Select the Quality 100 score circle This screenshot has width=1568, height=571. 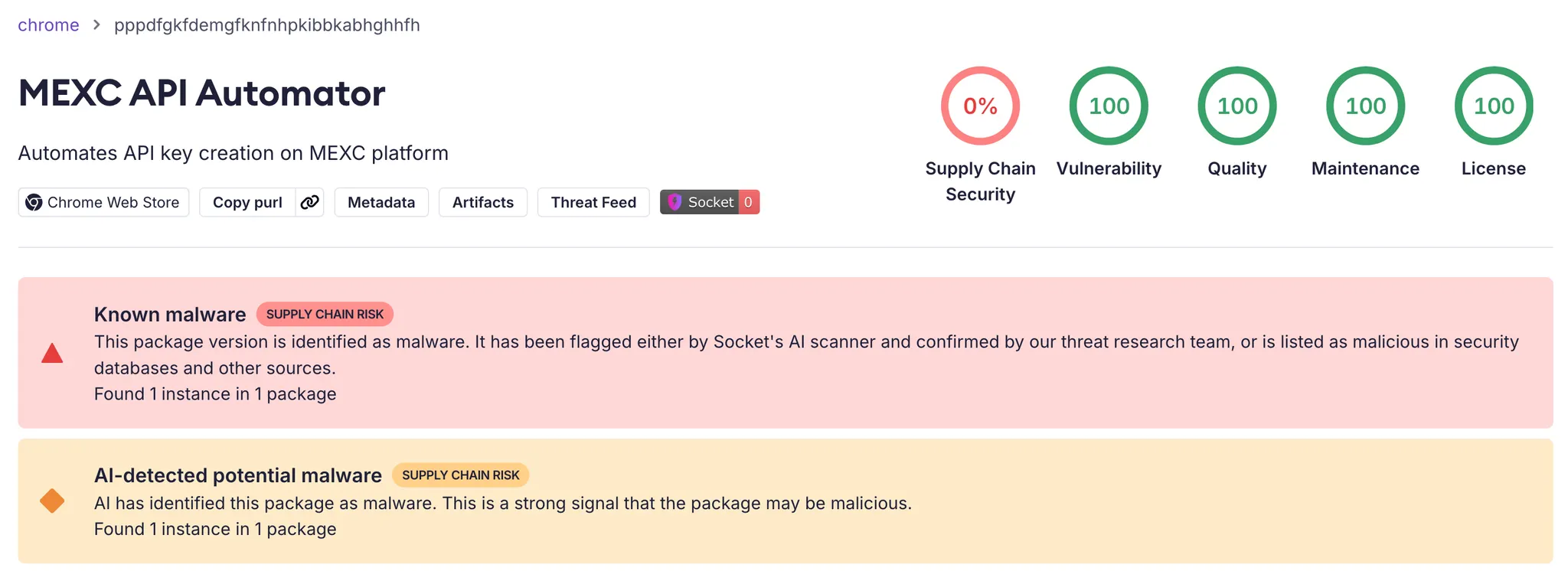click(x=1237, y=106)
